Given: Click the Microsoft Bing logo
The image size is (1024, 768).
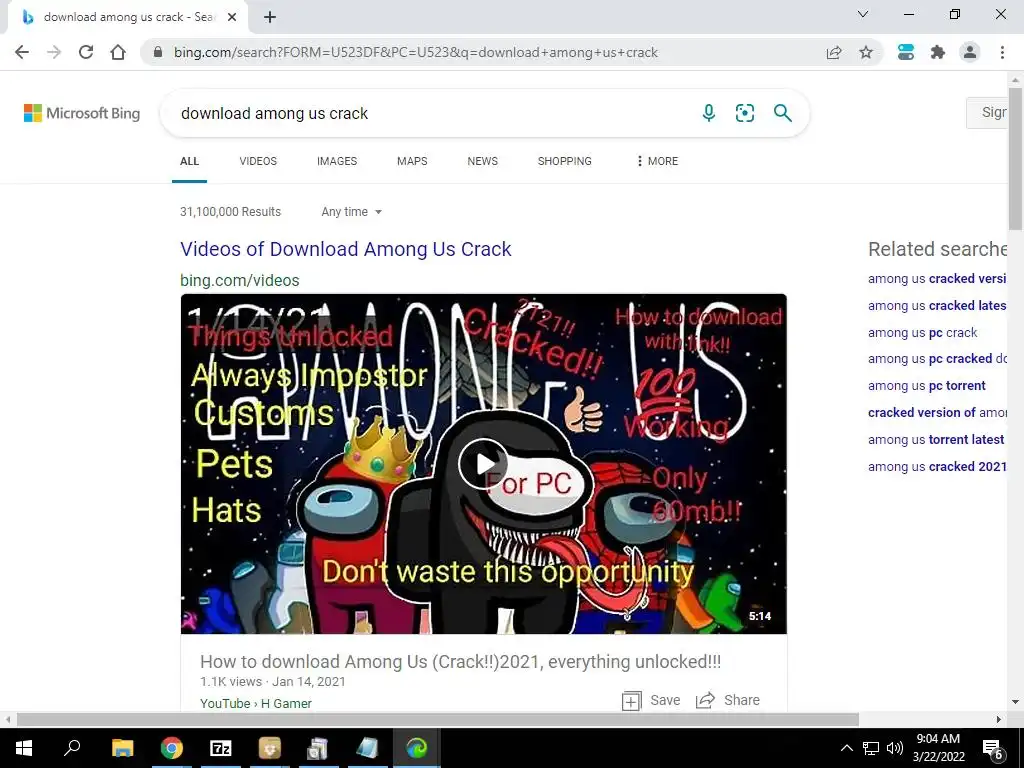Looking at the screenshot, I should pyautogui.click(x=82, y=113).
